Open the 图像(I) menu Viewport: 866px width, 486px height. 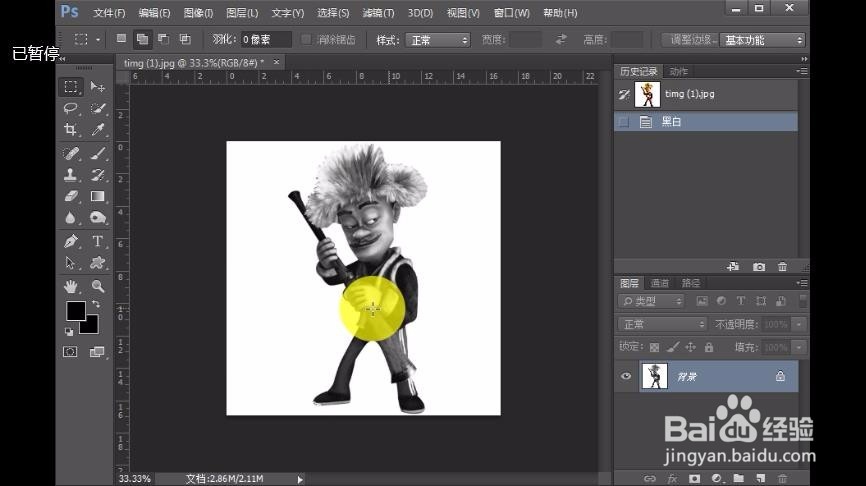[x=198, y=13]
